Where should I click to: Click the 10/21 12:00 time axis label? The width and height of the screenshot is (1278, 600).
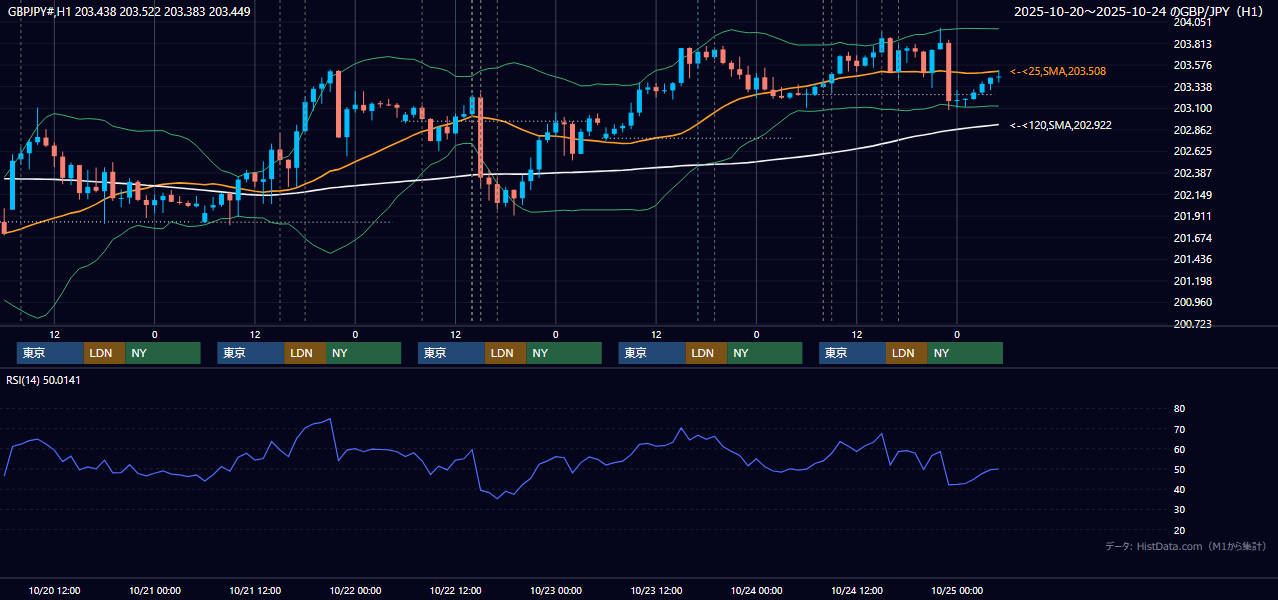click(255, 591)
